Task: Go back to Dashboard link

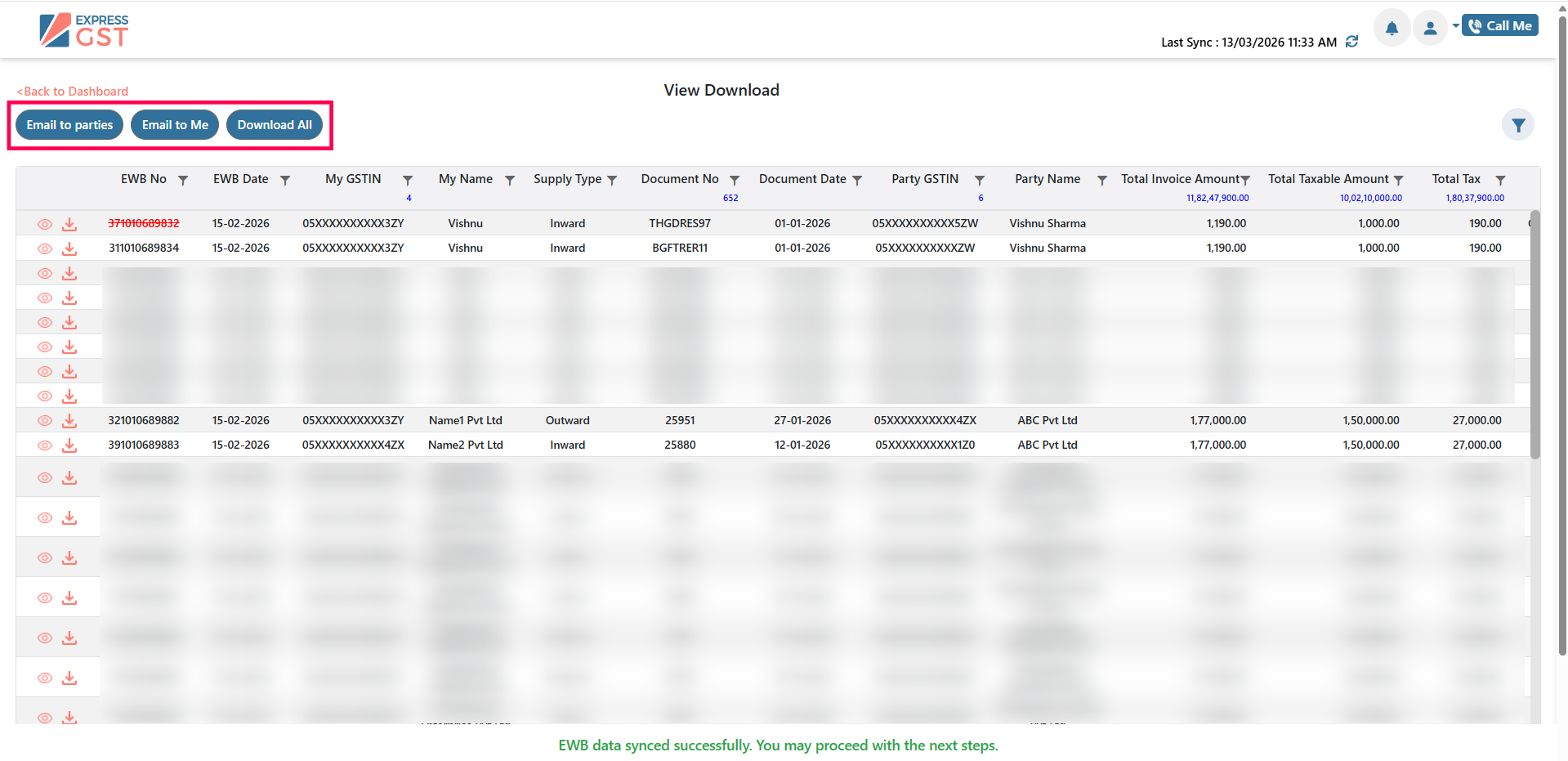Action: tap(73, 92)
